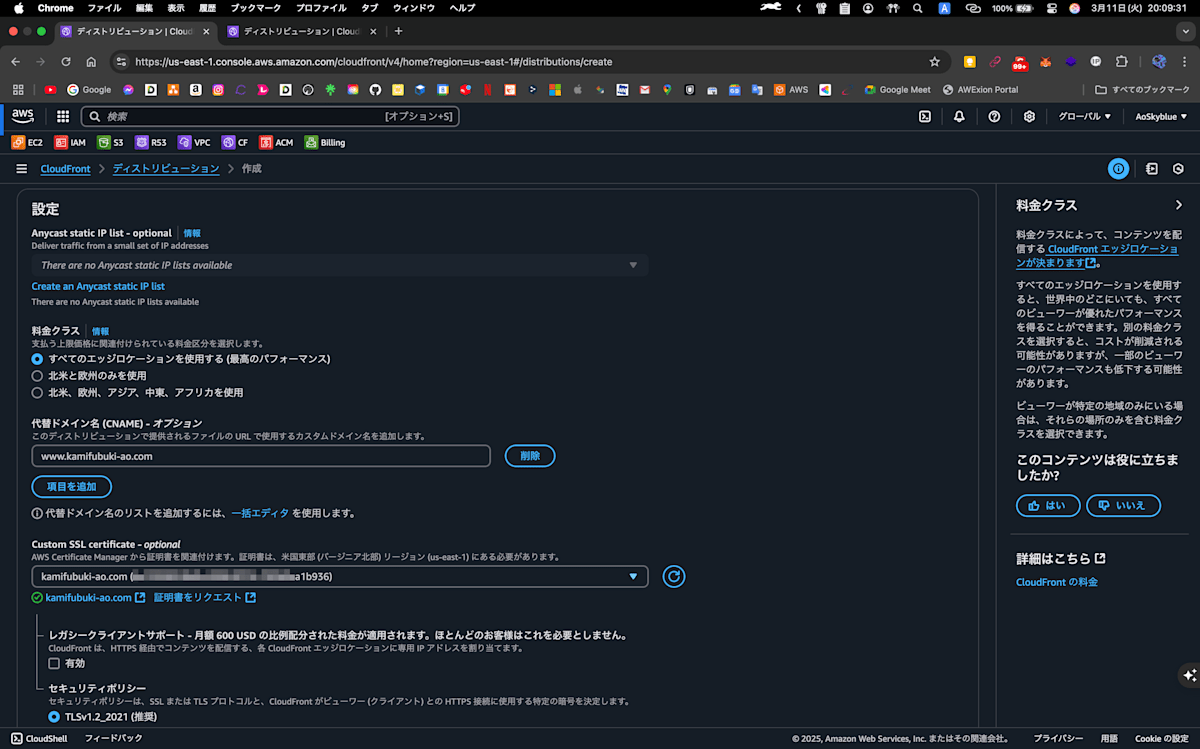This screenshot has width=1200, height=749.
Task: Open the AWS support help icon
Action: tap(994, 116)
